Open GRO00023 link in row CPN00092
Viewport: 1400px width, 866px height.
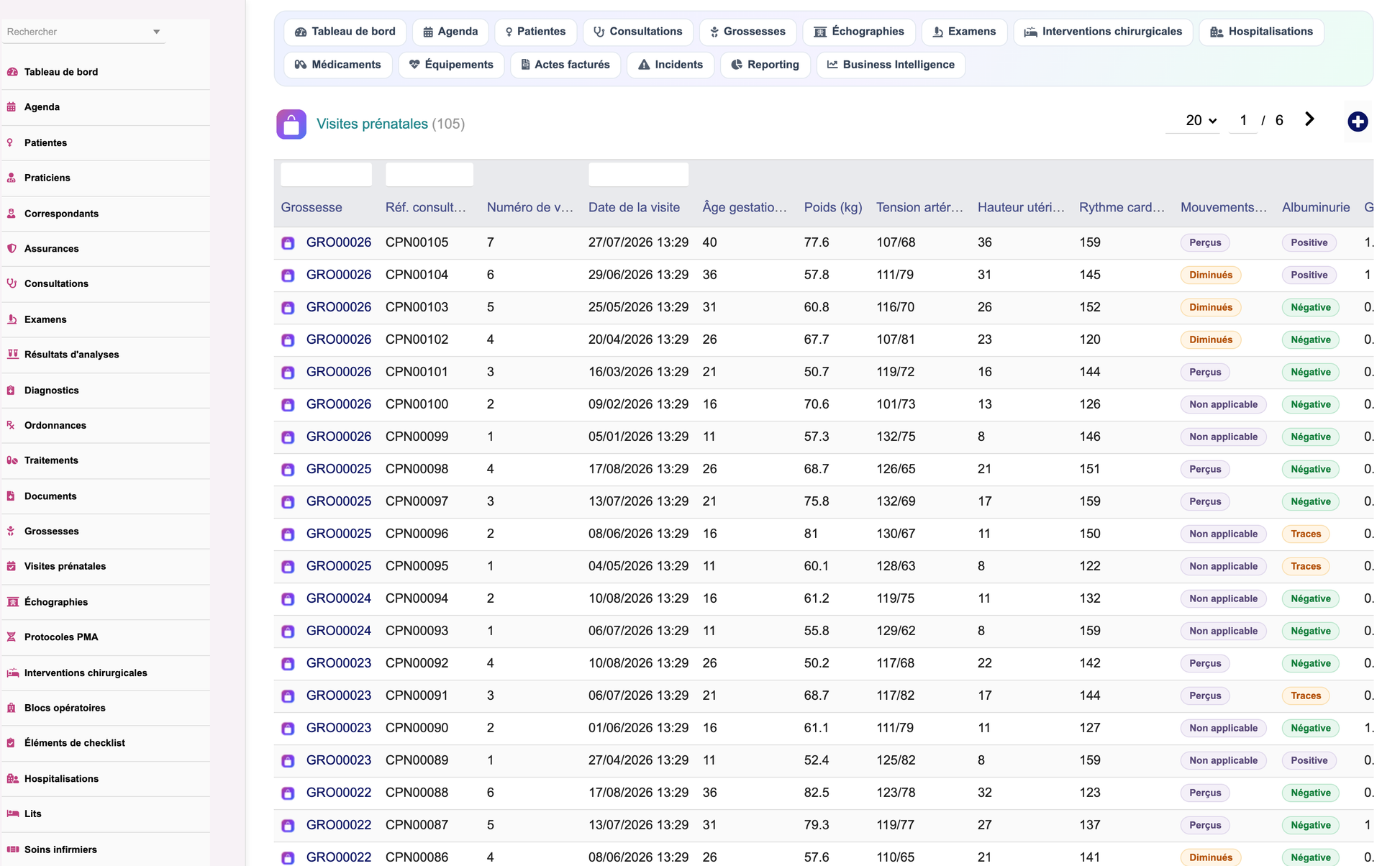pos(339,663)
